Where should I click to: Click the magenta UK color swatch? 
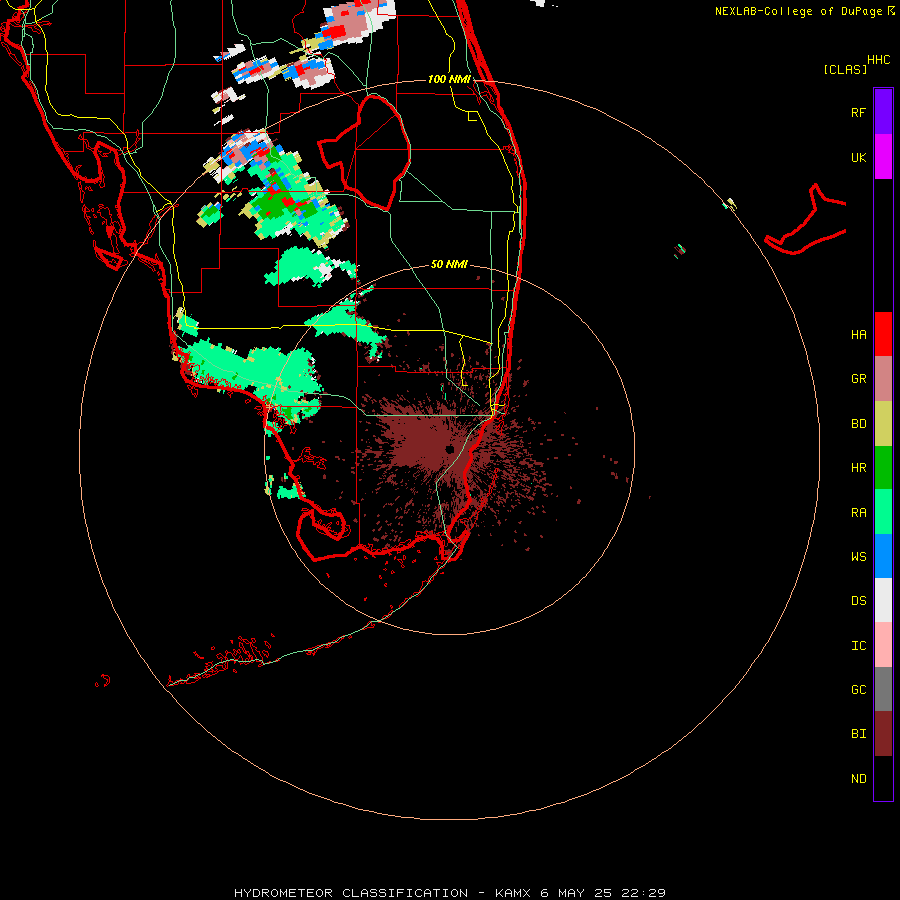click(883, 157)
